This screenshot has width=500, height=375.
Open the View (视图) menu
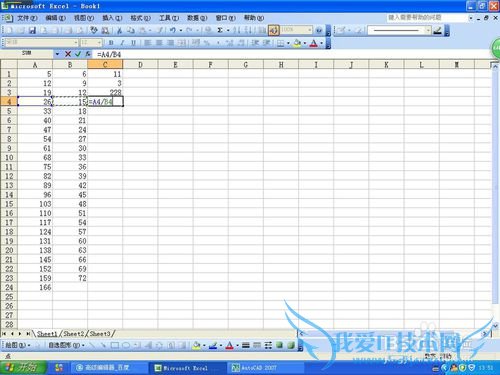(x=84, y=18)
